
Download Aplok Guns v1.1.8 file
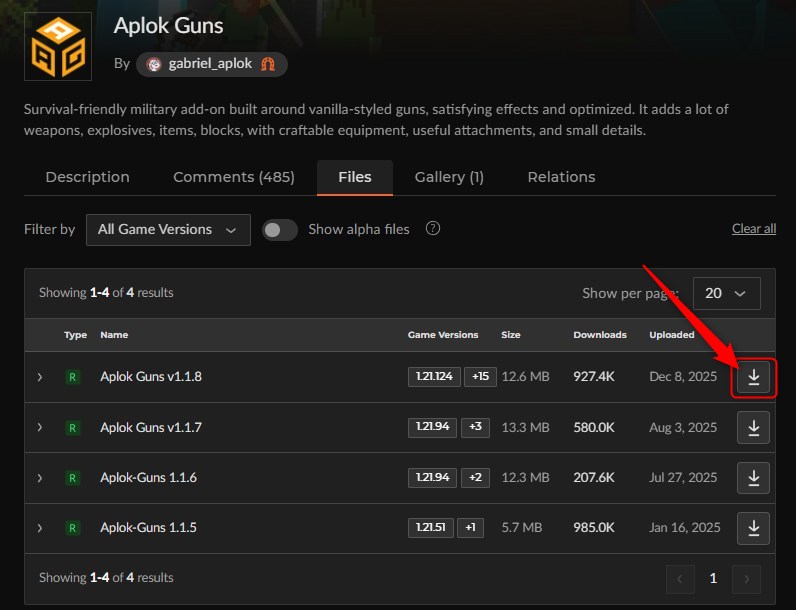click(x=753, y=377)
